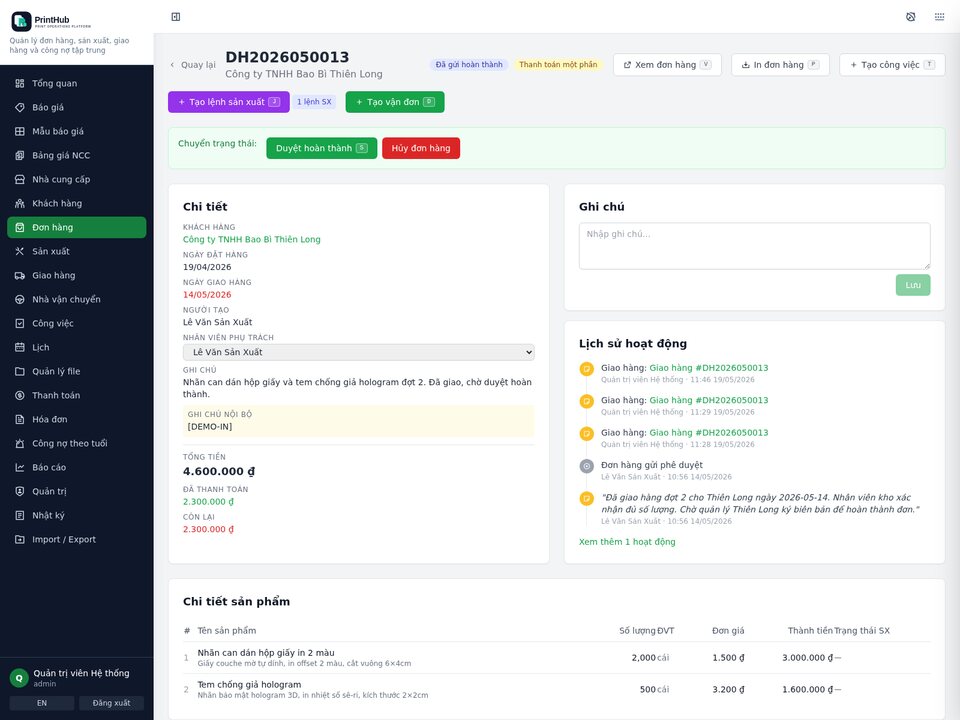Image resolution: width=960 pixels, height=720 pixels.
Task: Click Tạo lệnh sản xuất button
Action: [228, 102]
